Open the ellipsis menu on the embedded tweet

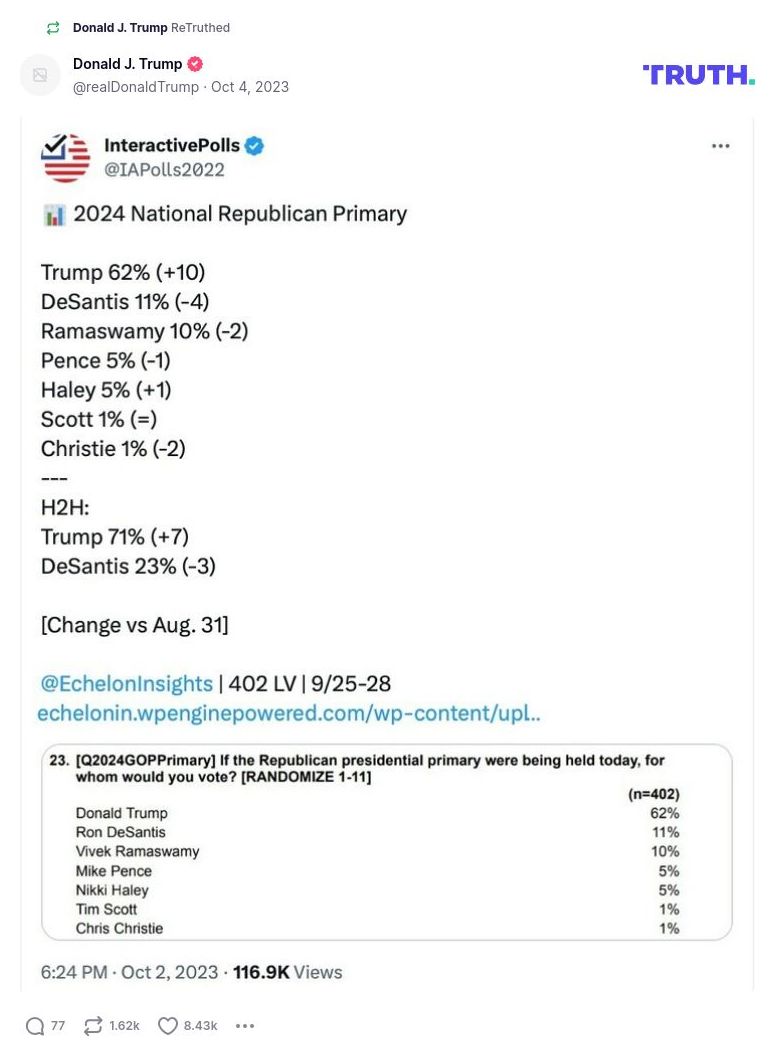click(x=721, y=145)
